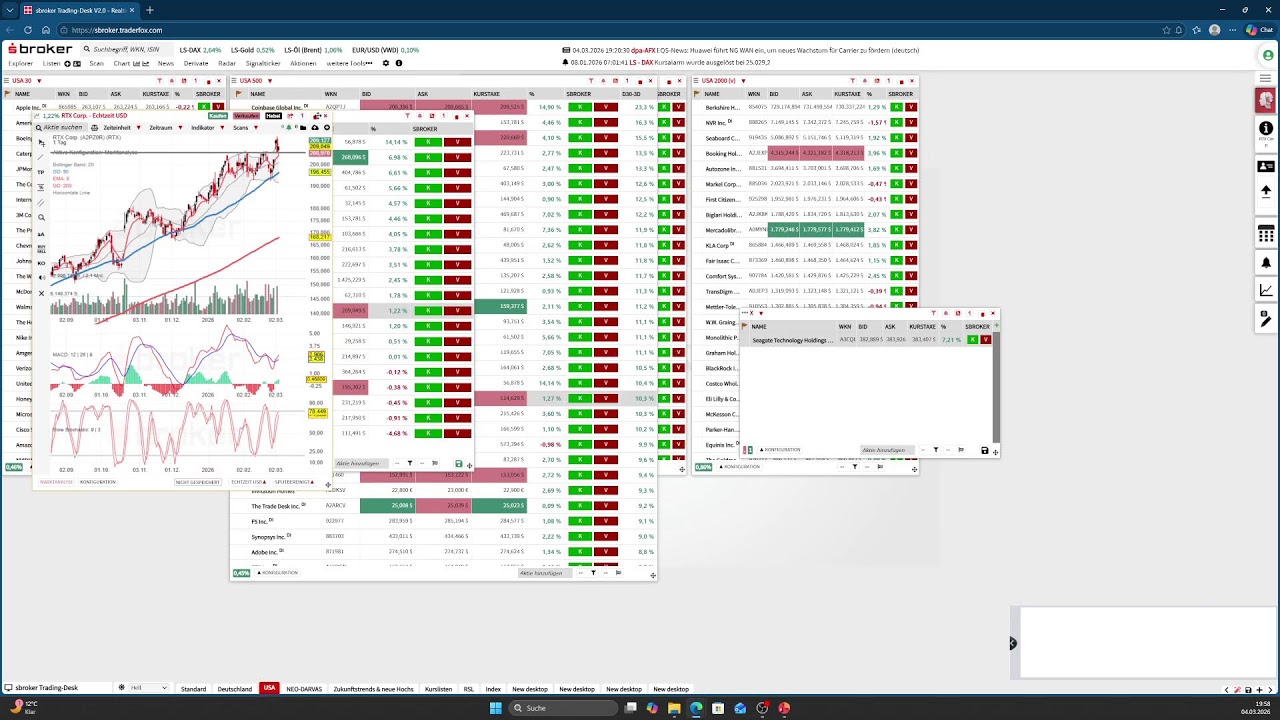Open the Indikator dropdown in chart
Screen dimensions: 1280x720
[206, 128]
